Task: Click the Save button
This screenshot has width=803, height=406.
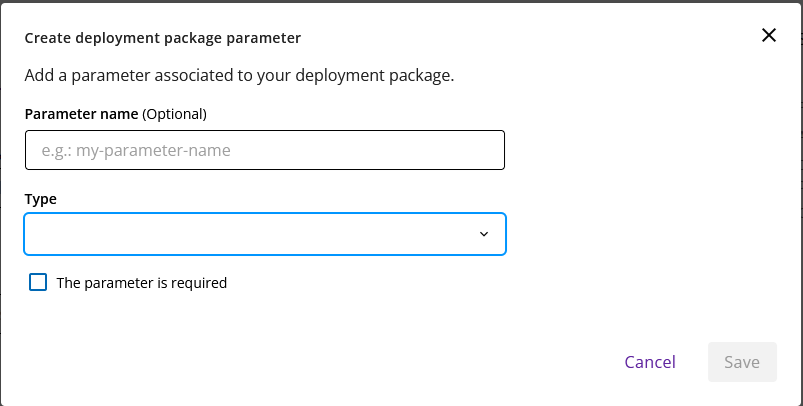Action: click(742, 362)
